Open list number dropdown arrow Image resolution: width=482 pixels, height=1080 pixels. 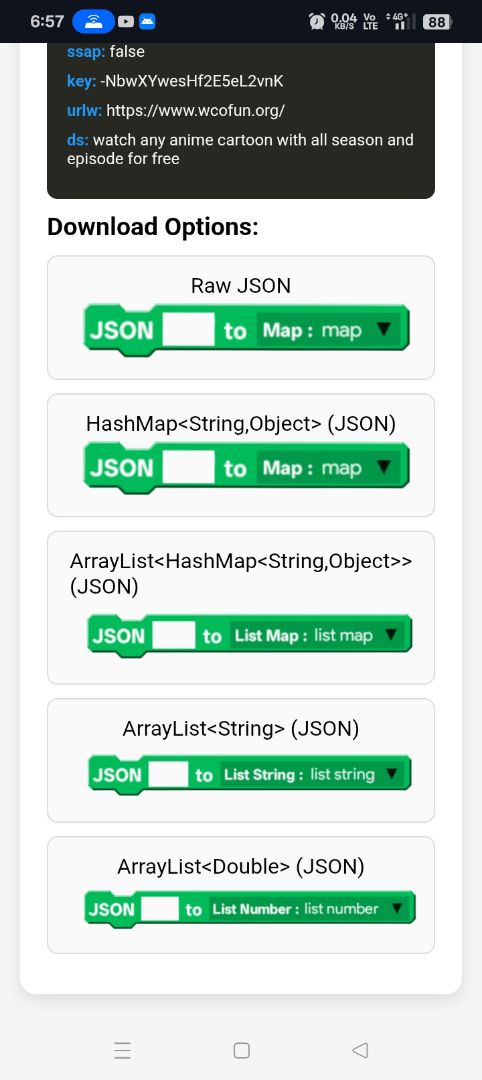coord(396,908)
